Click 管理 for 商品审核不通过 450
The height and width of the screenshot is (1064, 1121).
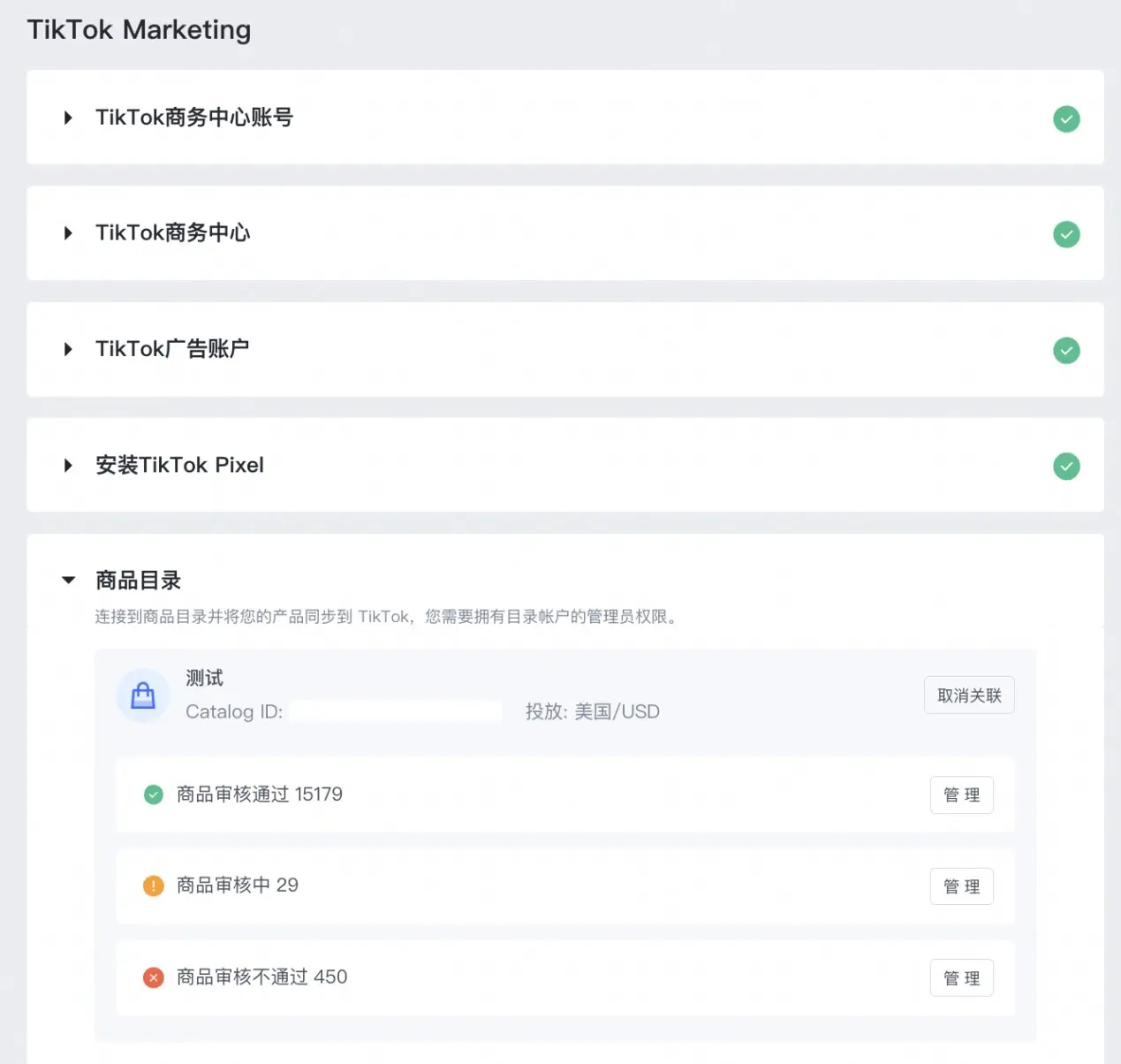[x=961, y=977]
